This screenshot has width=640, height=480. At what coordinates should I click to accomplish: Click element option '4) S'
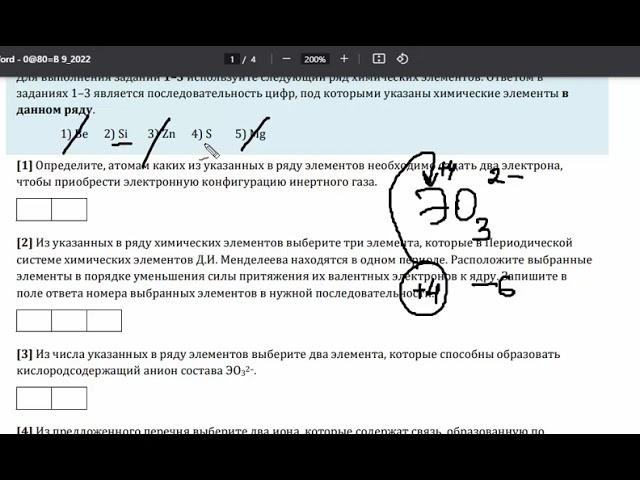pyautogui.click(x=202, y=134)
